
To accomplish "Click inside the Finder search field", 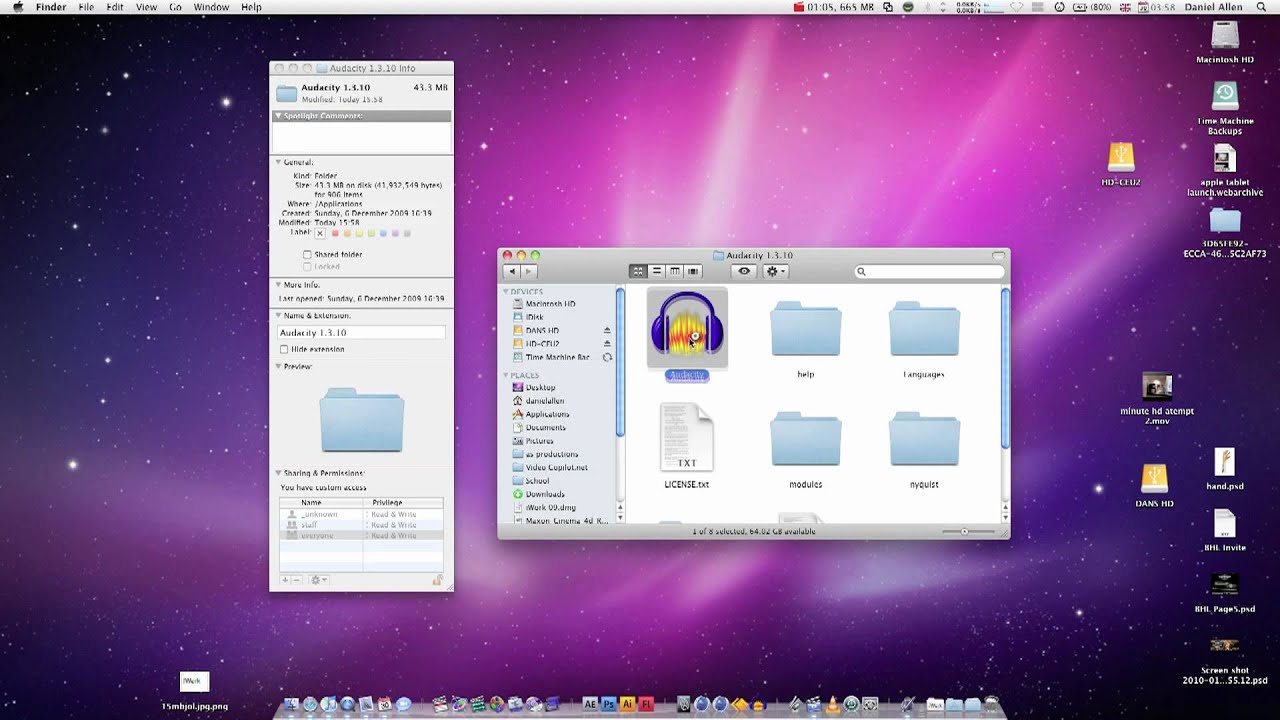I will click(x=930, y=271).
